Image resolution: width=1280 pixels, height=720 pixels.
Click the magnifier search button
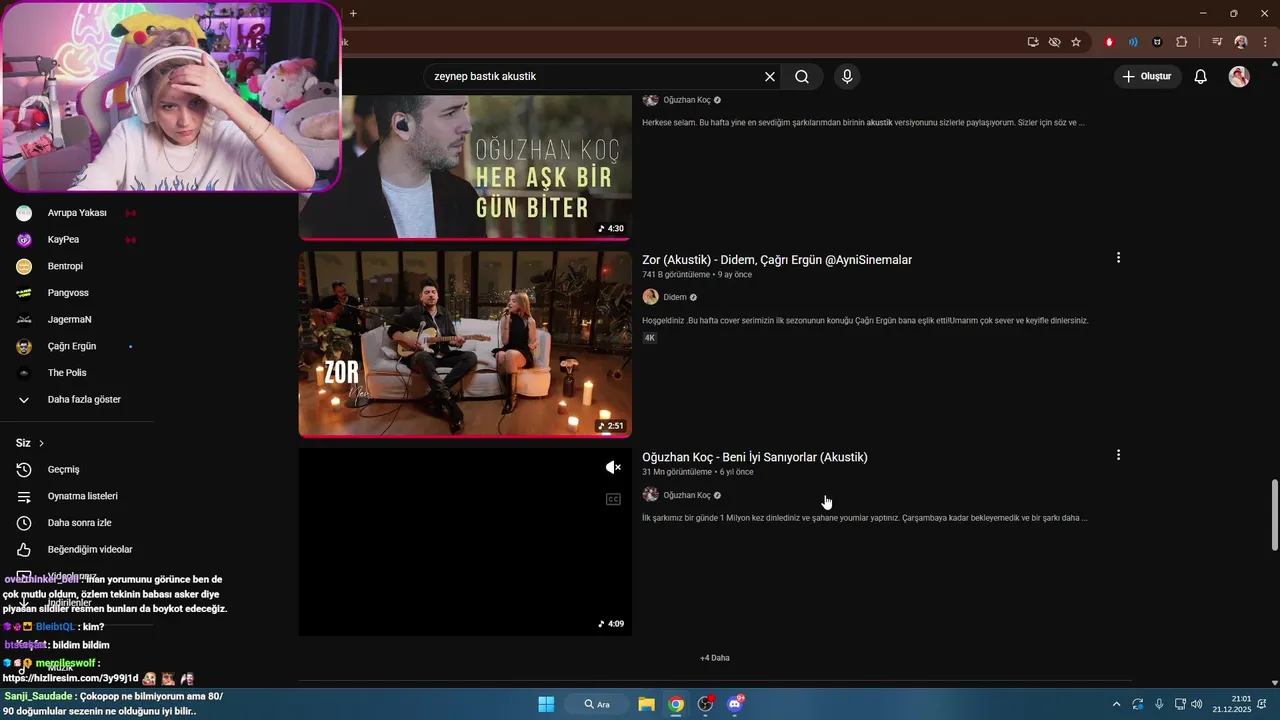[x=802, y=76]
